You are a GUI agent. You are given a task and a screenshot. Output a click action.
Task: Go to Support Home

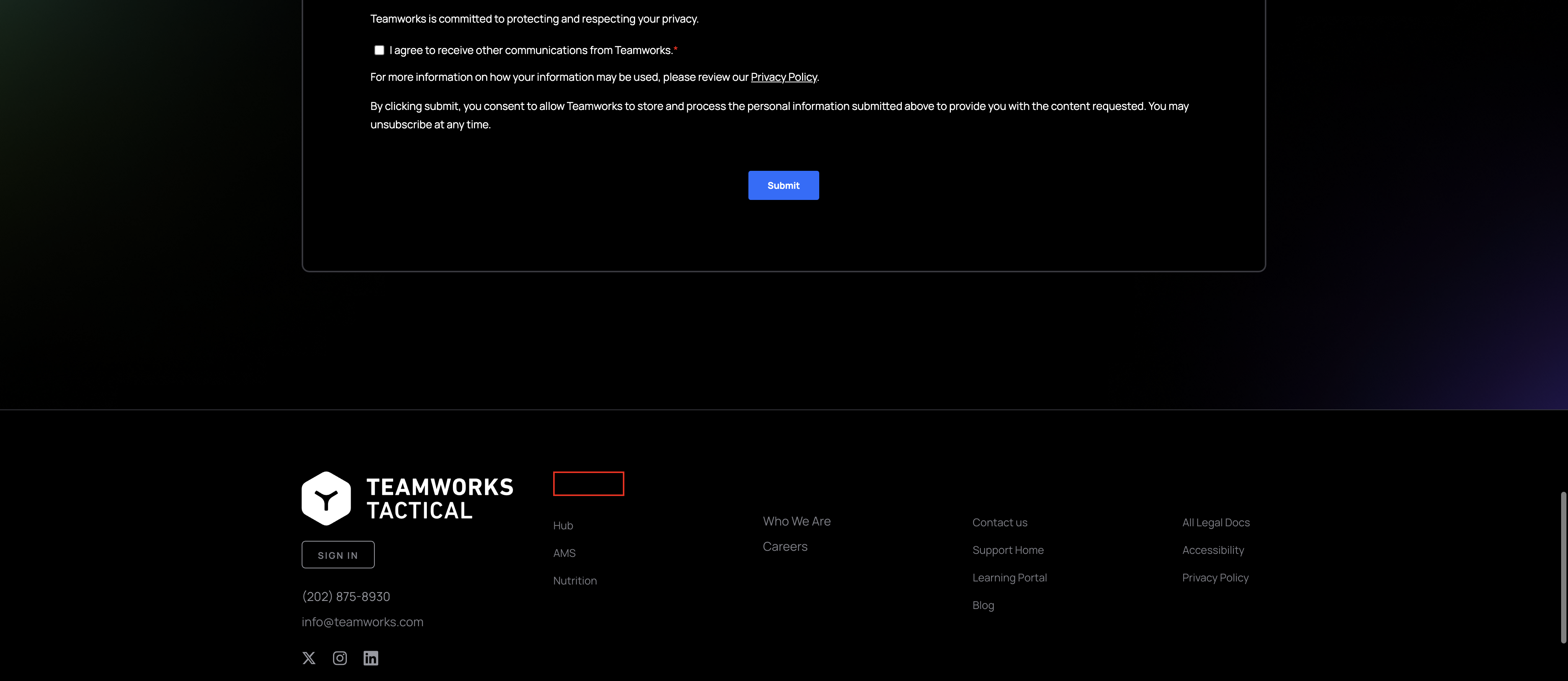[1008, 550]
